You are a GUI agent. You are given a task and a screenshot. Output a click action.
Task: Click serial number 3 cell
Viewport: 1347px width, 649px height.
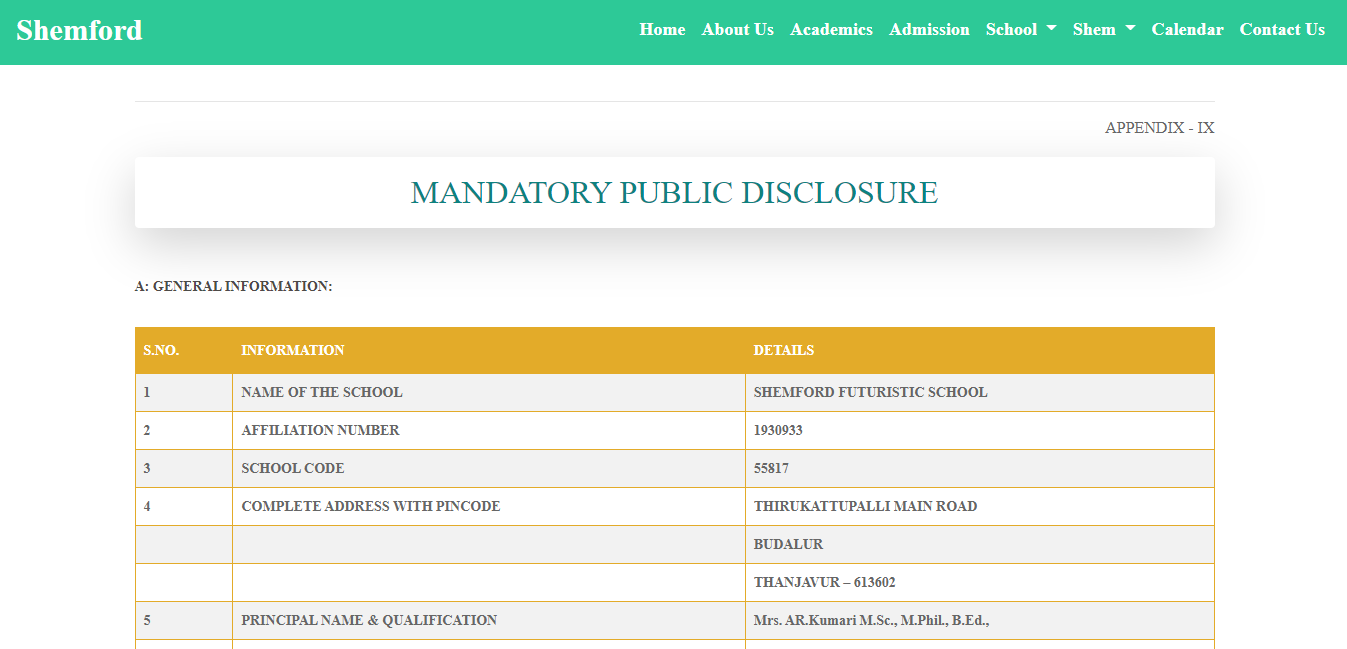184,468
